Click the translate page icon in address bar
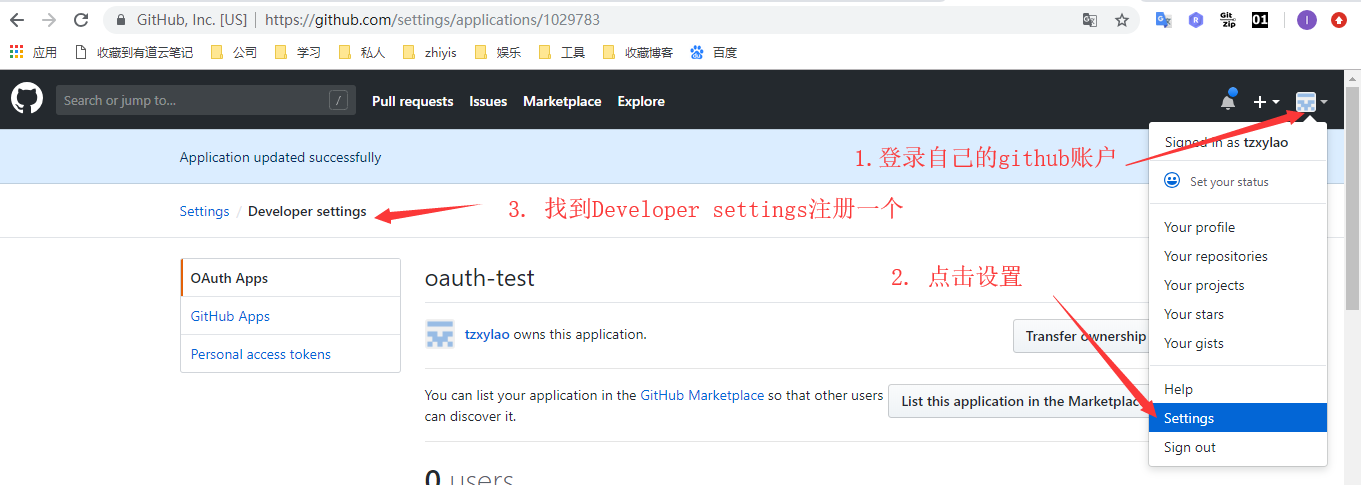Screen dimensions: 1361x485 coord(1090,20)
